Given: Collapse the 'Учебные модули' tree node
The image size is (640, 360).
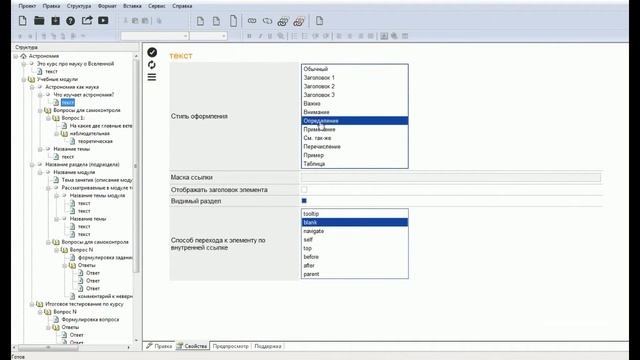Looking at the screenshot, I should pos(24,79).
